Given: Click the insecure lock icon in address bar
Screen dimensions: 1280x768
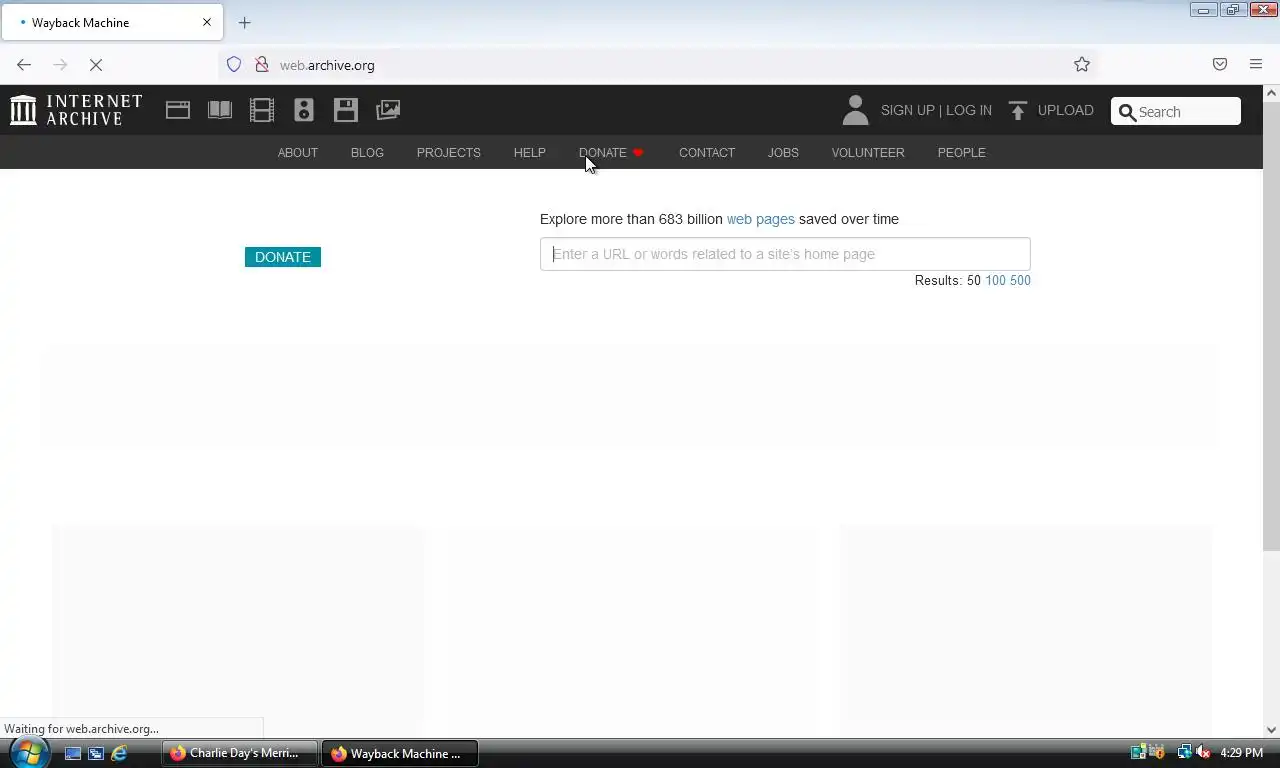Looking at the screenshot, I should coord(261,64).
